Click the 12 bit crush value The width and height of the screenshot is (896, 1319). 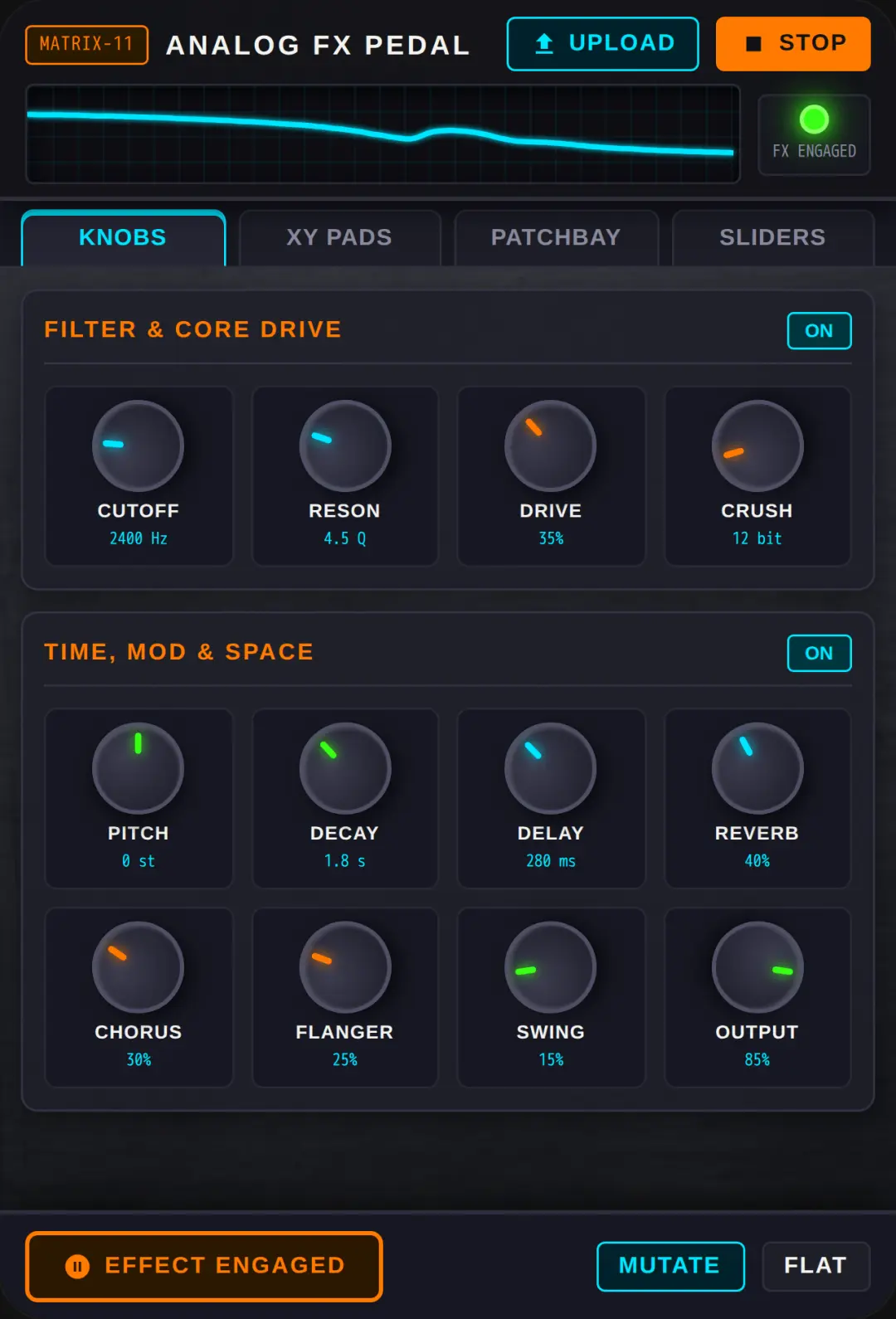click(x=757, y=539)
